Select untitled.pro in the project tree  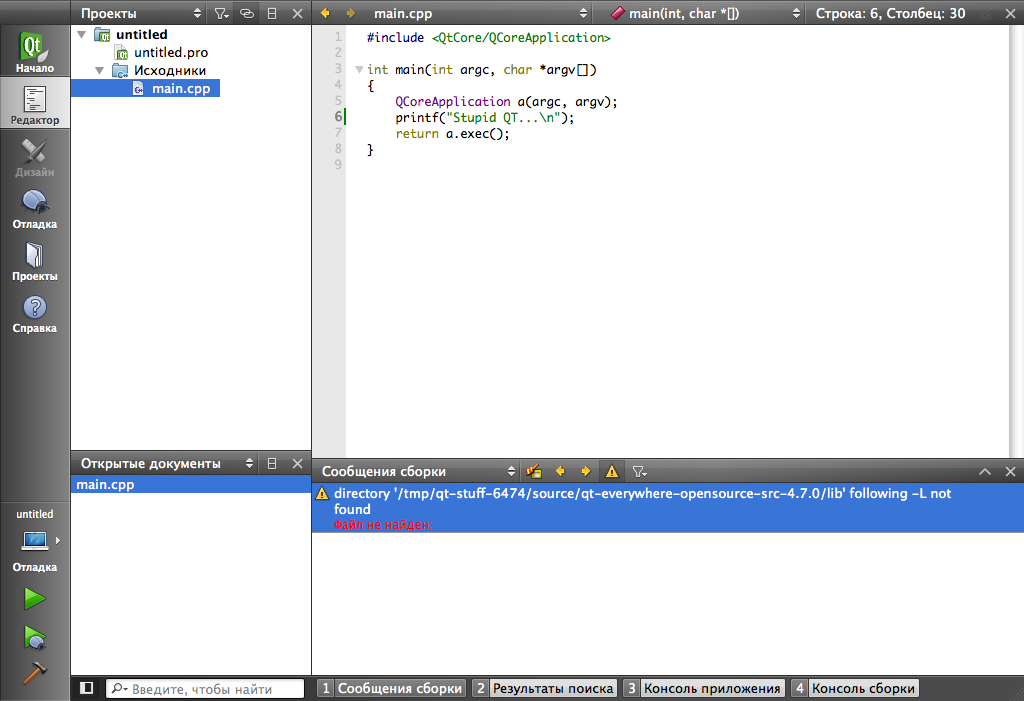coord(170,52)
